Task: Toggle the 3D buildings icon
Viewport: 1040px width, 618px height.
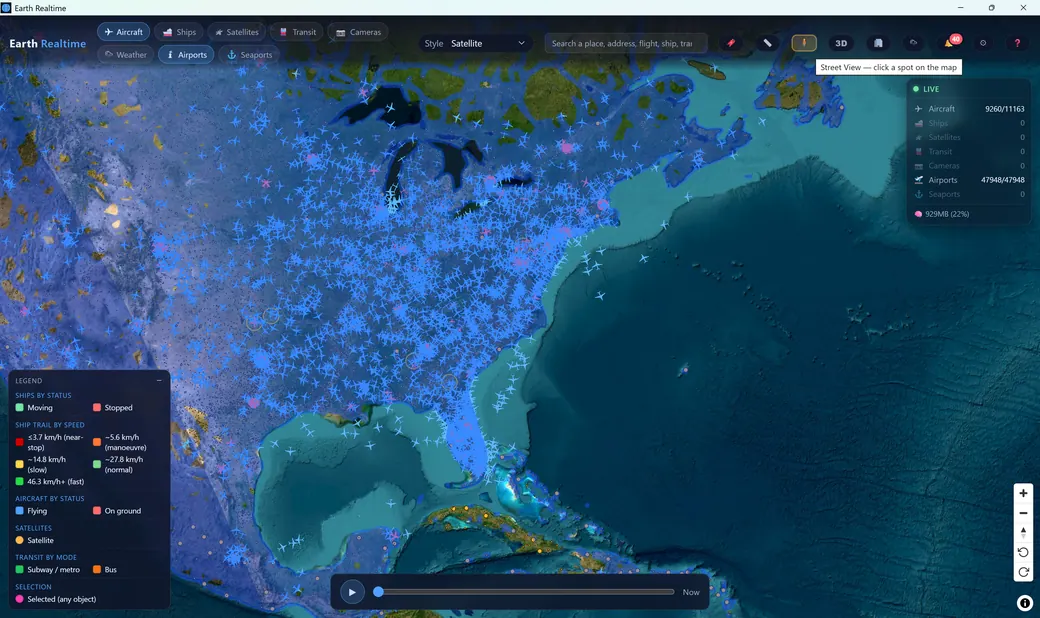Action: [x=878, y=43]
